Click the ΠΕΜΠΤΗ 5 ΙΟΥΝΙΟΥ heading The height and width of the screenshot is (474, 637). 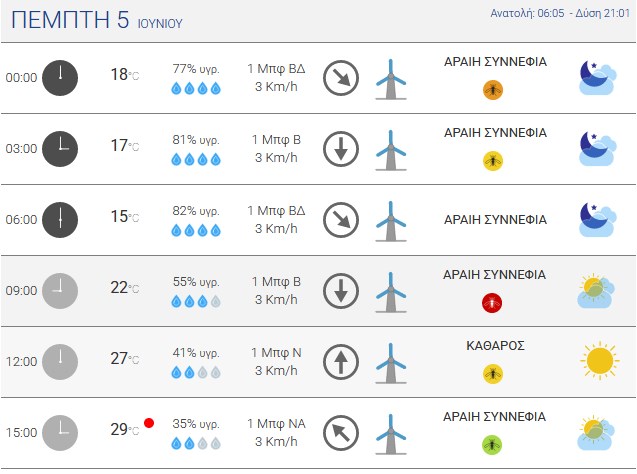click(97, 20)
